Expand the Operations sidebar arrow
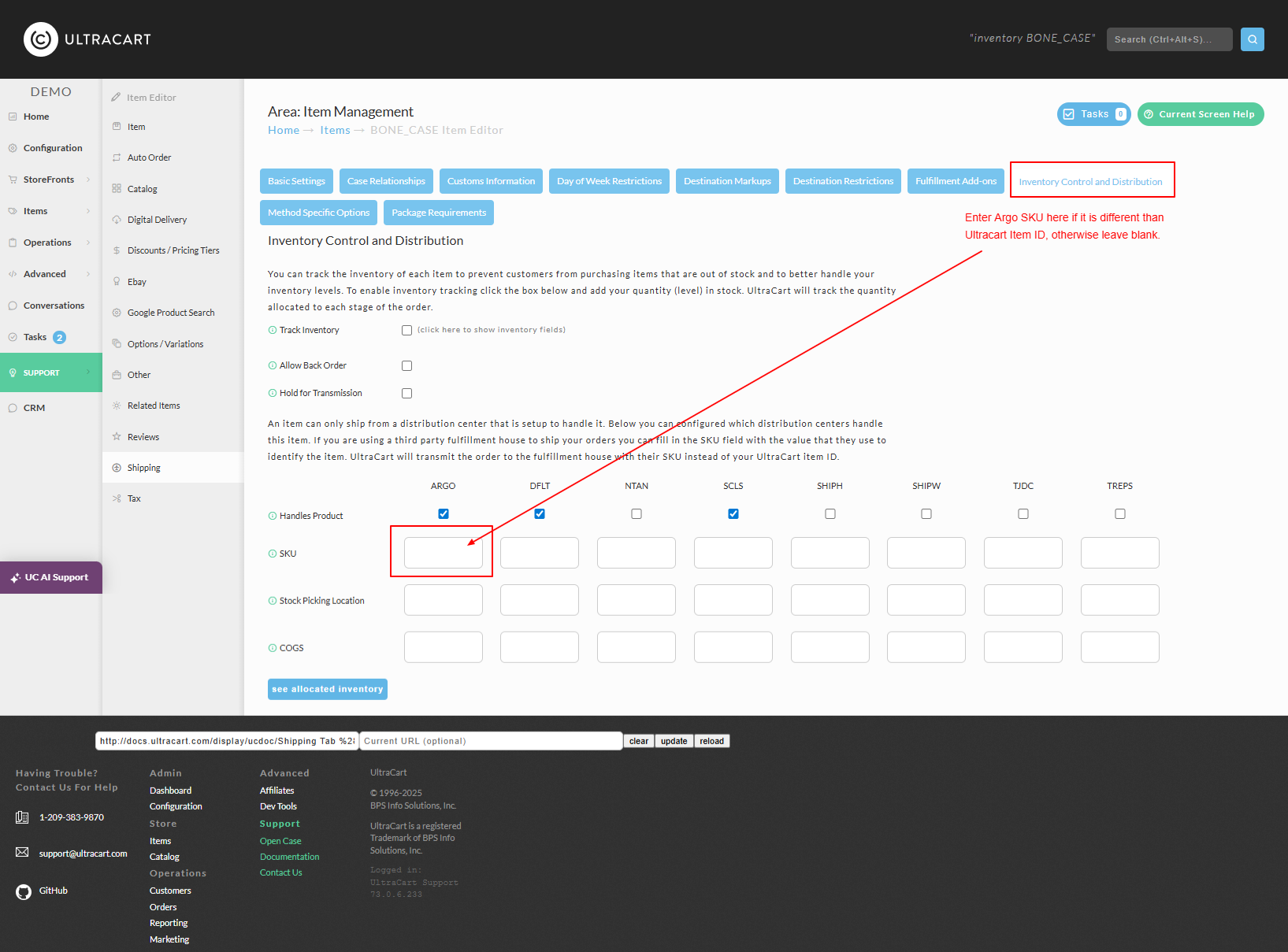This screenshot has height=952, width=1288. tap(88, 243)
